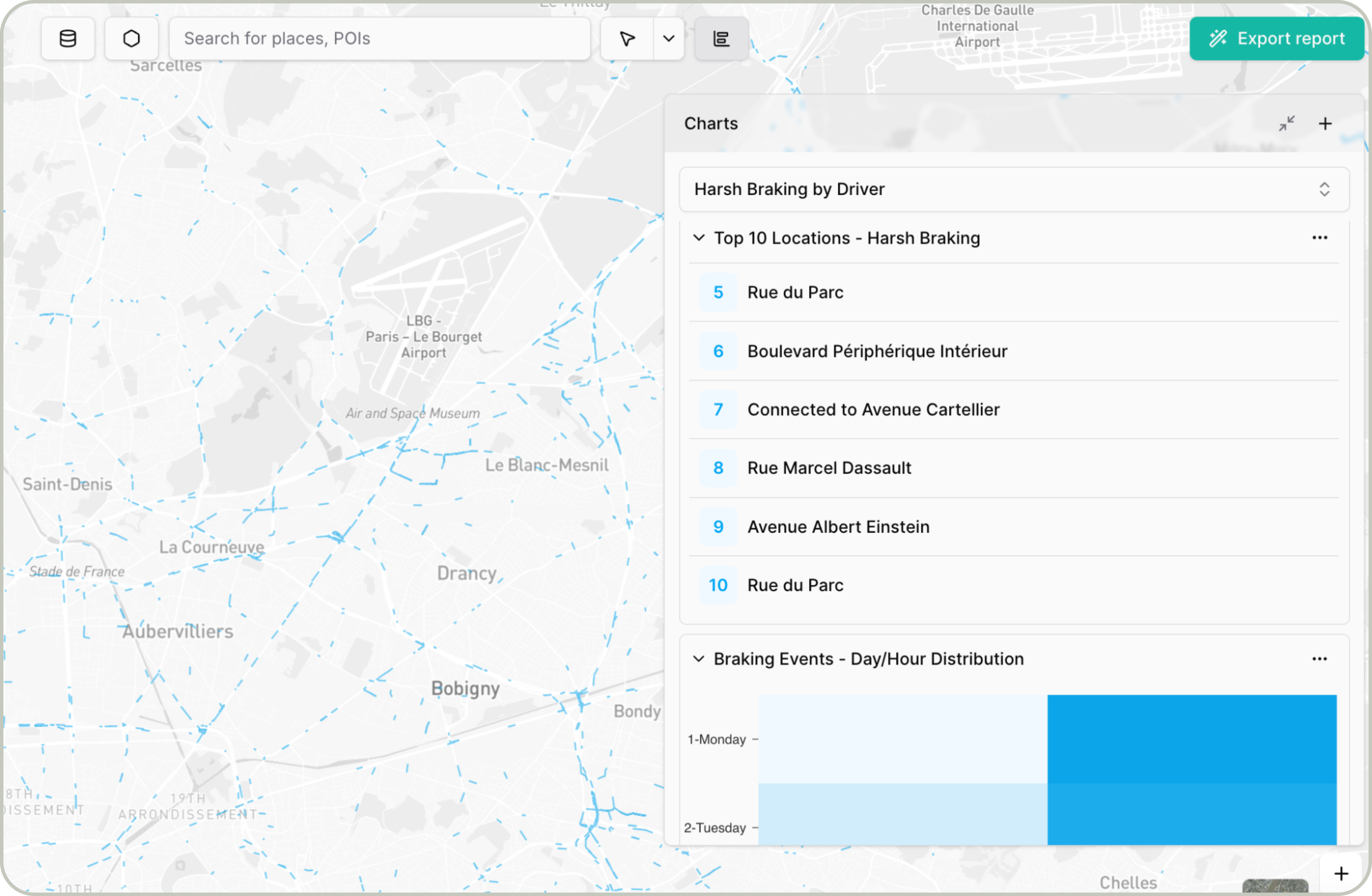Collapse Braking Events Day/Hour Distribution section
This screenshot has height=896, width=1372.
pyautogui.click(x=699, y=658)
